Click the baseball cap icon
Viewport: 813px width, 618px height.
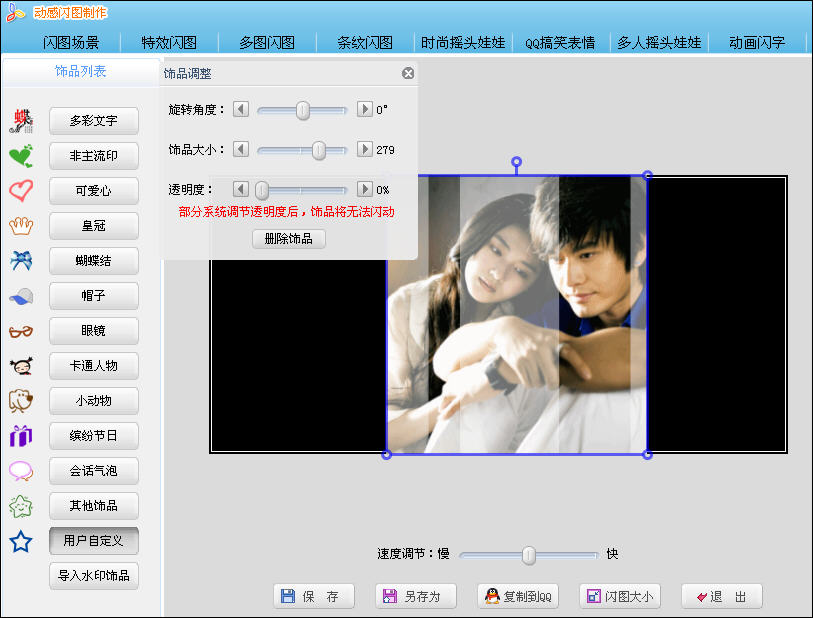pyautogui.click(x=21, y=296)
